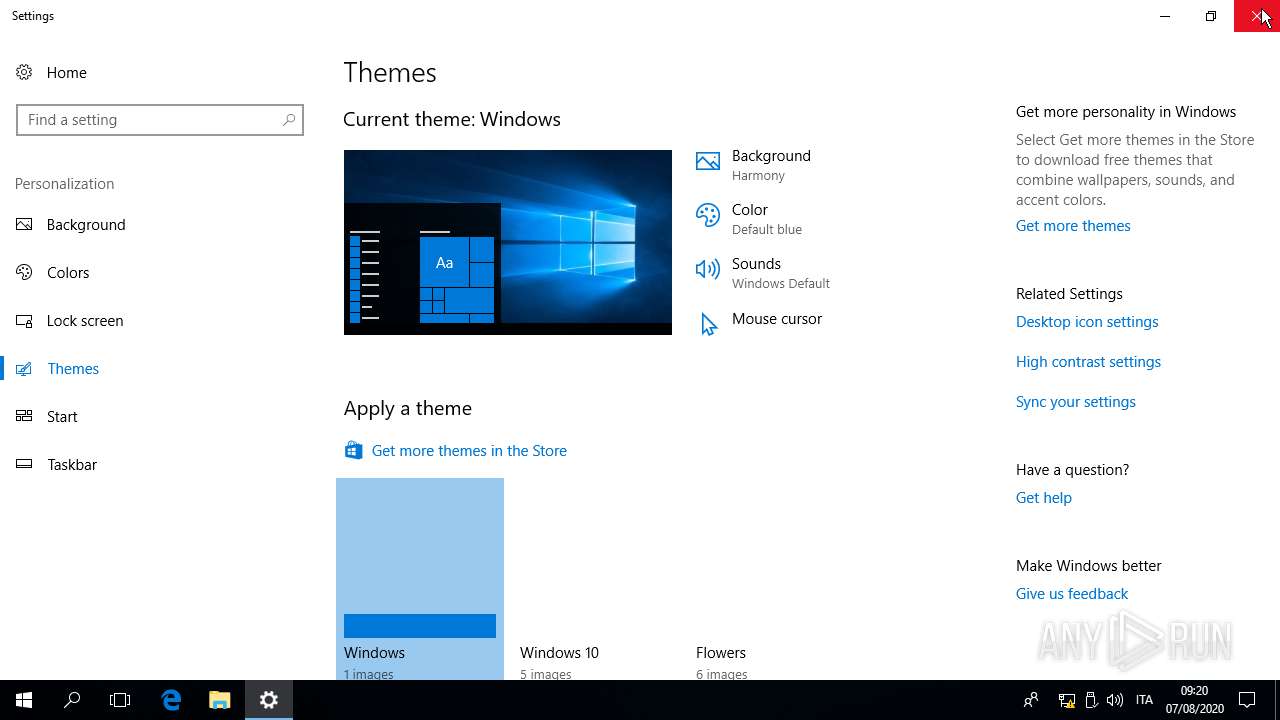Screen dimensions: 1280x720
Task: Open the Action Center notifications icon
Action: [x=1247, y=700]
